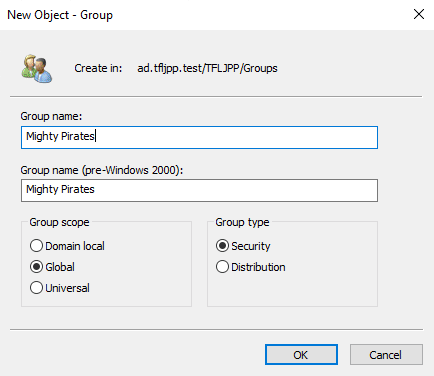Click the "Group name (pre-Windows 2000):" label
This screenshot has width=434, height=376.
click(x=102, y=170)
